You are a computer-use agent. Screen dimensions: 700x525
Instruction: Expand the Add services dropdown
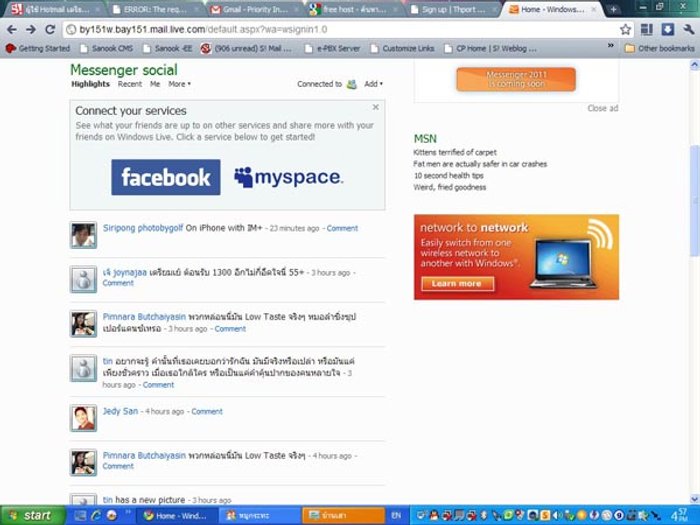tap(374, 84)
